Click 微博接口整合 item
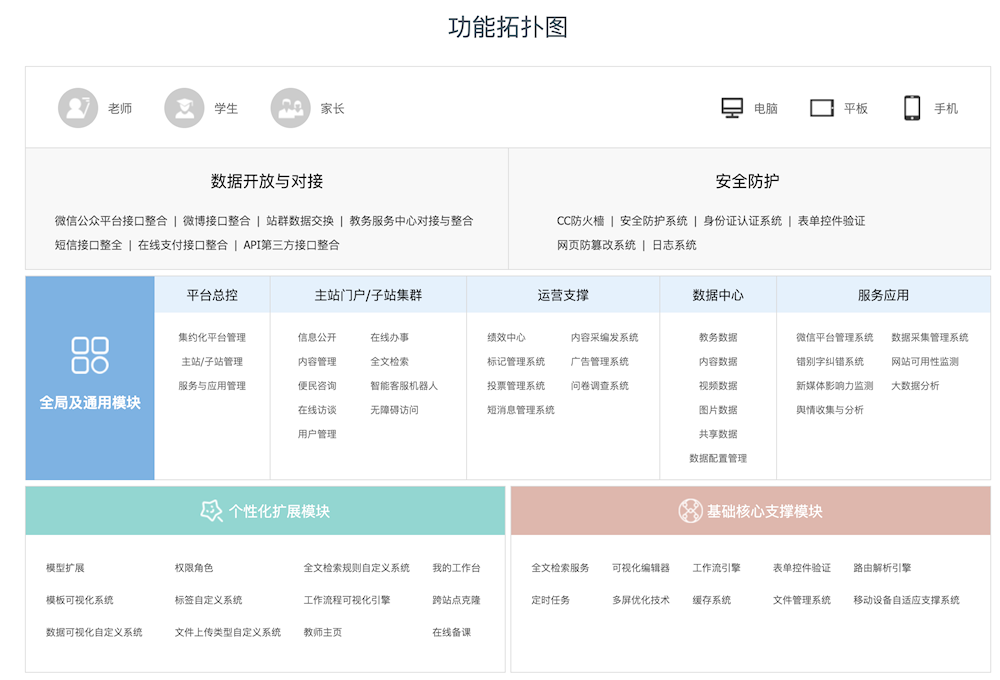This screenshot has width=1000, height=680. (217, 221)
